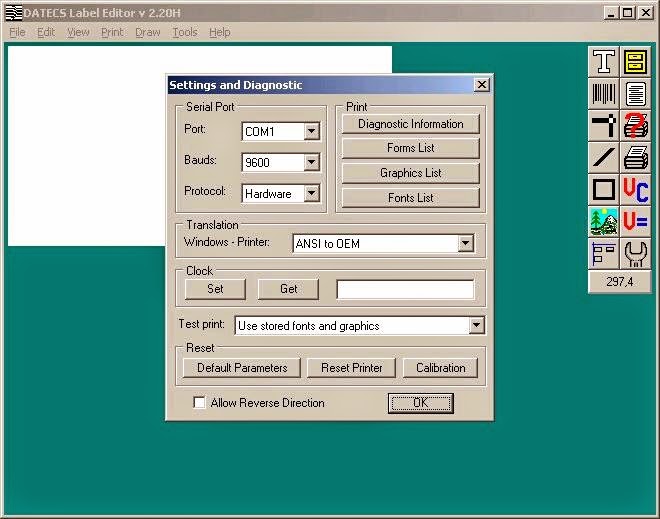
Task: Click the clock Set button
Action: coord(215,289)
